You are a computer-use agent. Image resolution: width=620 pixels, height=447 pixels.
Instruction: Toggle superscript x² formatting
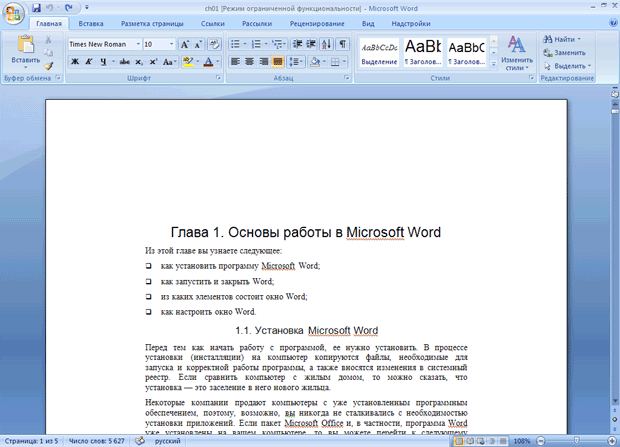click(x=153, y=62)
